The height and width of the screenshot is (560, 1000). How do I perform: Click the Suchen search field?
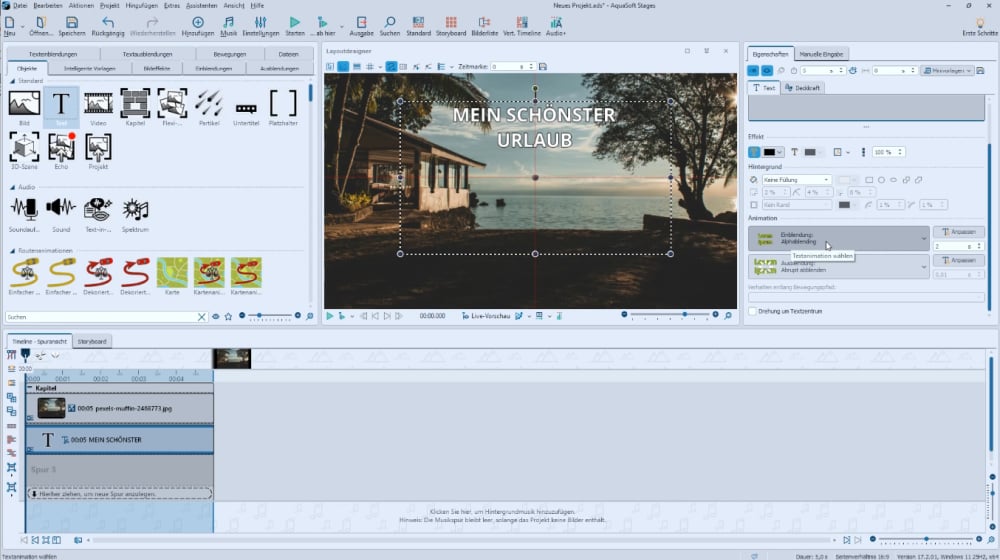tap(100, 316)
